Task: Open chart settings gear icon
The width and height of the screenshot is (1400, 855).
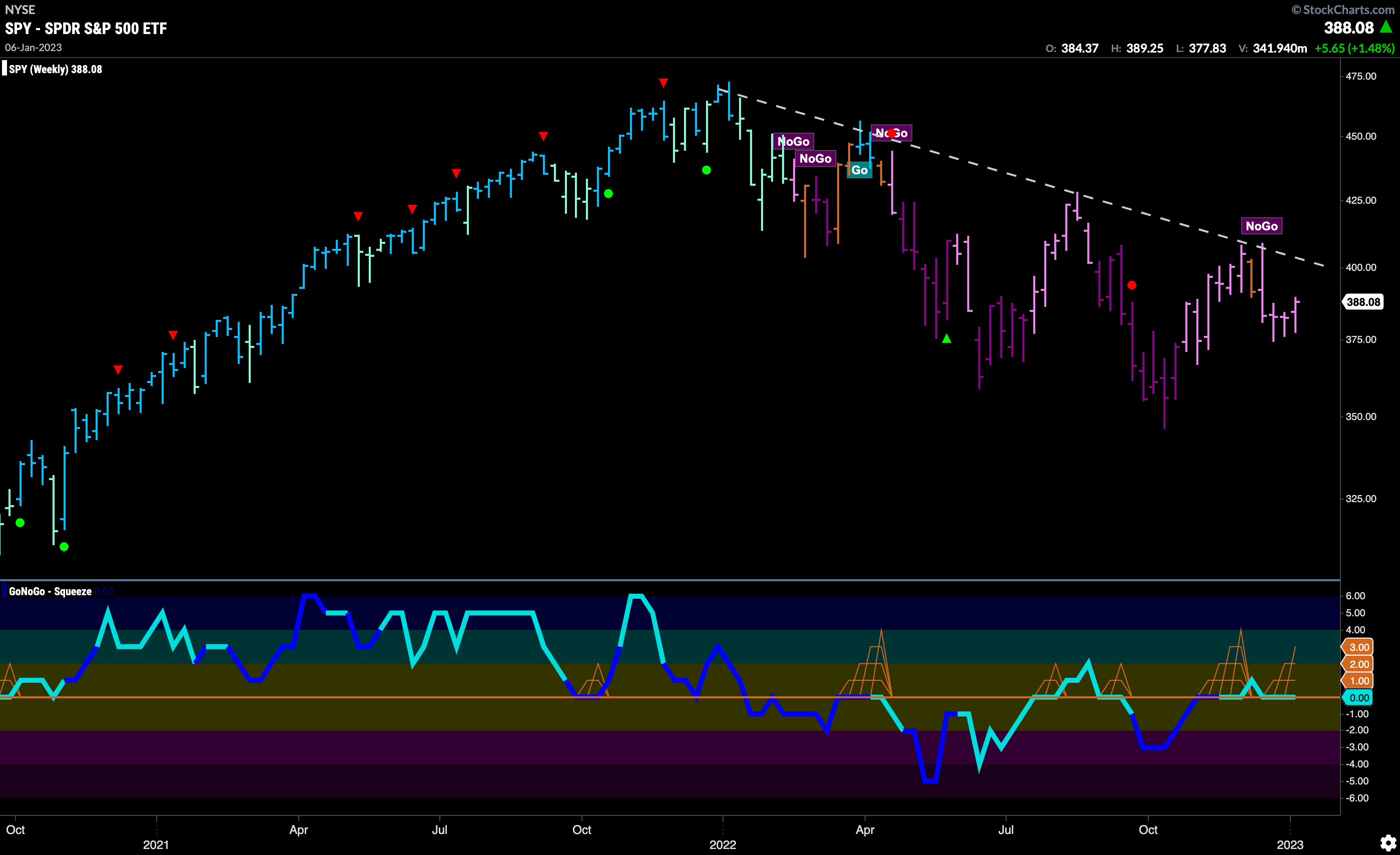Action: (x=1388, y=842)
